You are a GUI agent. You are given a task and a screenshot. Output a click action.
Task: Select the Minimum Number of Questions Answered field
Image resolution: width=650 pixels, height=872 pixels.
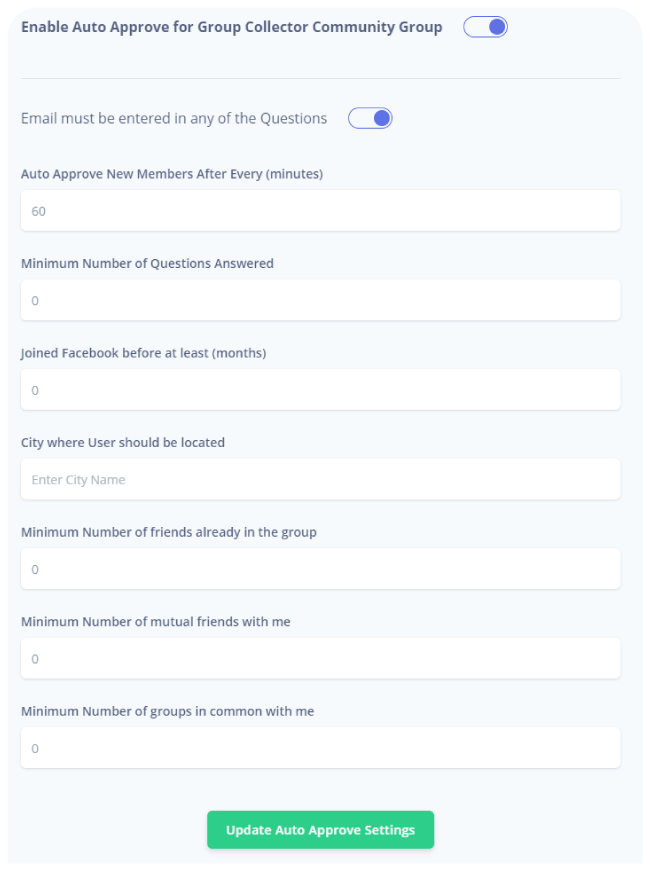coord(320,300)
